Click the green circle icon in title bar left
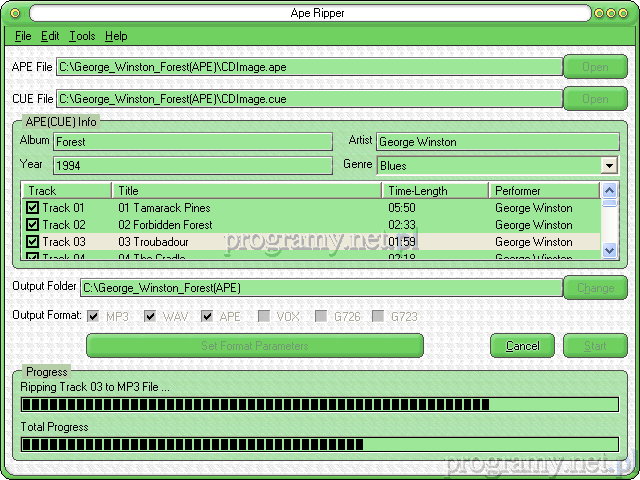Image resolution: width=640 pixels, height=480 pixels. tap(17, 13)
